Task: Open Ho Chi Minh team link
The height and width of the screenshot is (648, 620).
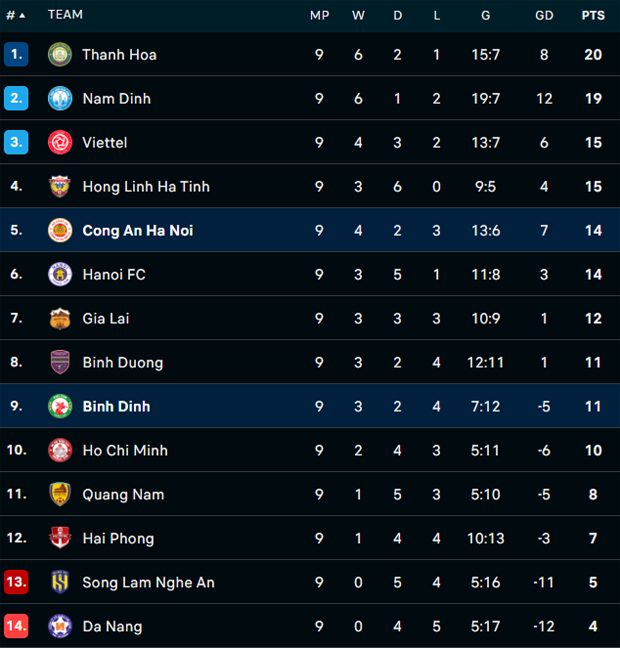Action: pyautogui.click(x=125, y=451)
